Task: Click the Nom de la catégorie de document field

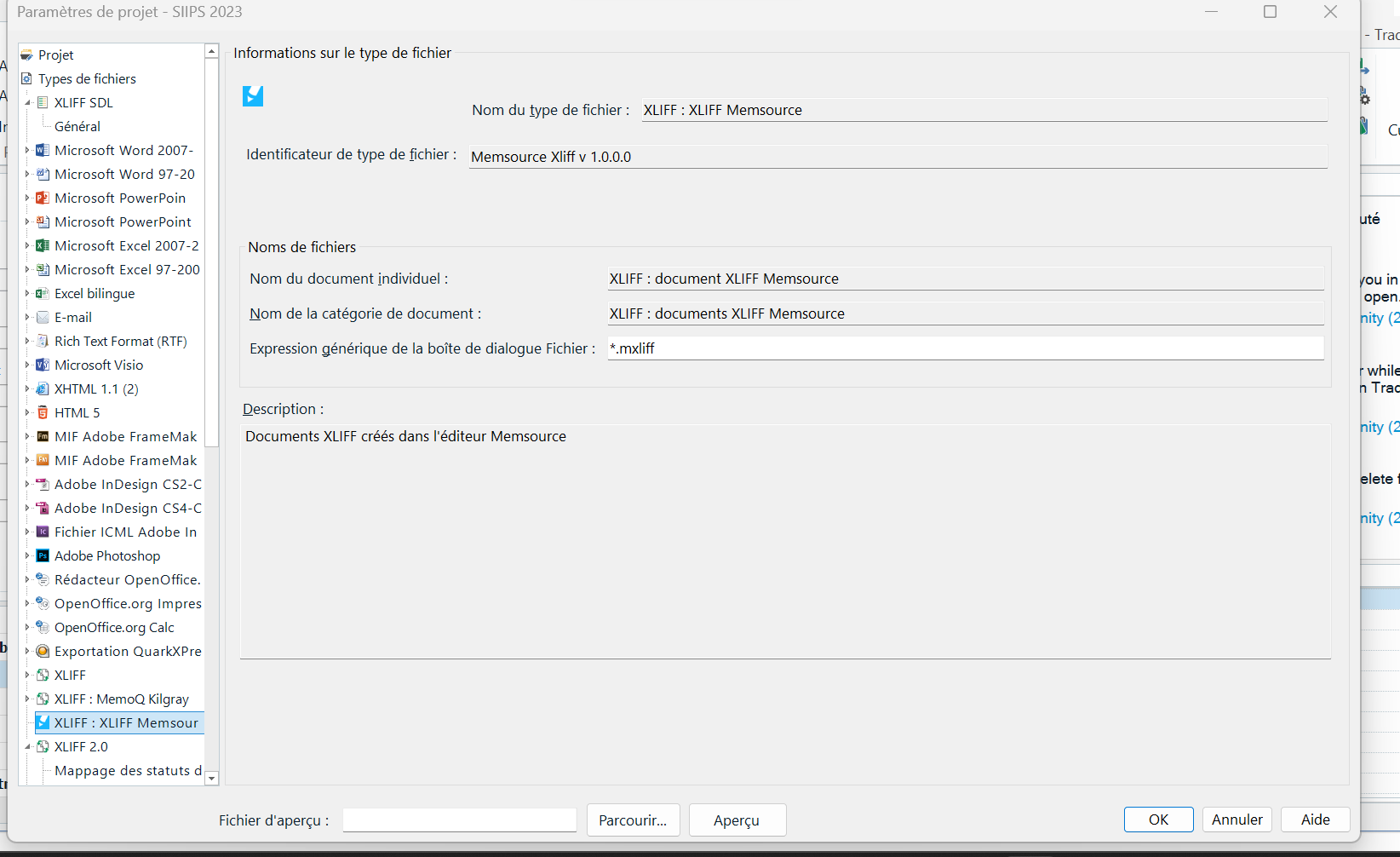Action: click(x=966, y=313)
